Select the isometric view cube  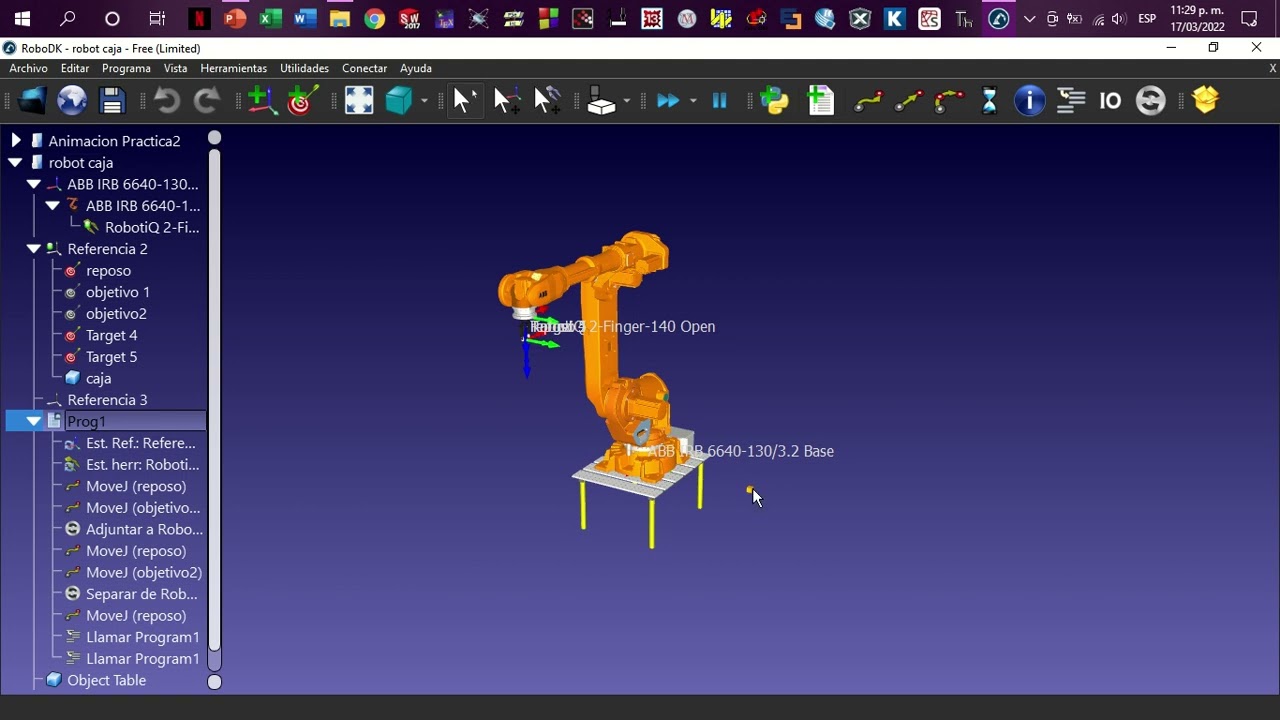click(x=399, y=100)
